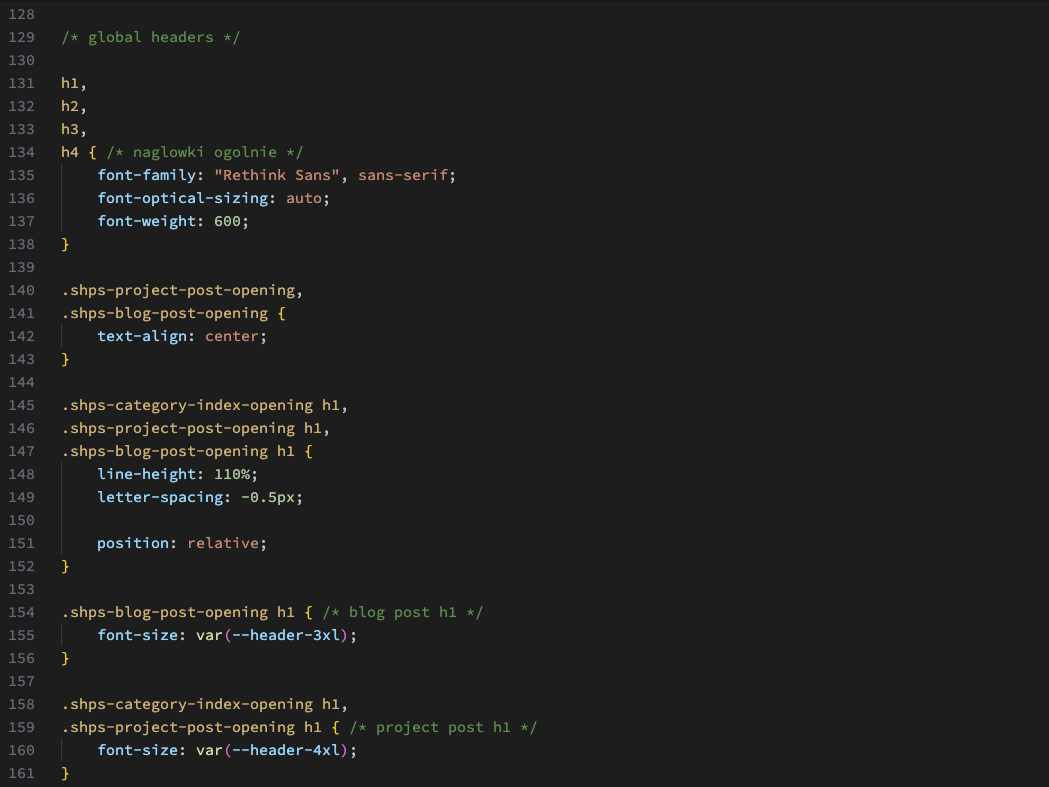Click the comment /* global headers */
Screen dimensions: 1049x787
[150, 37]
